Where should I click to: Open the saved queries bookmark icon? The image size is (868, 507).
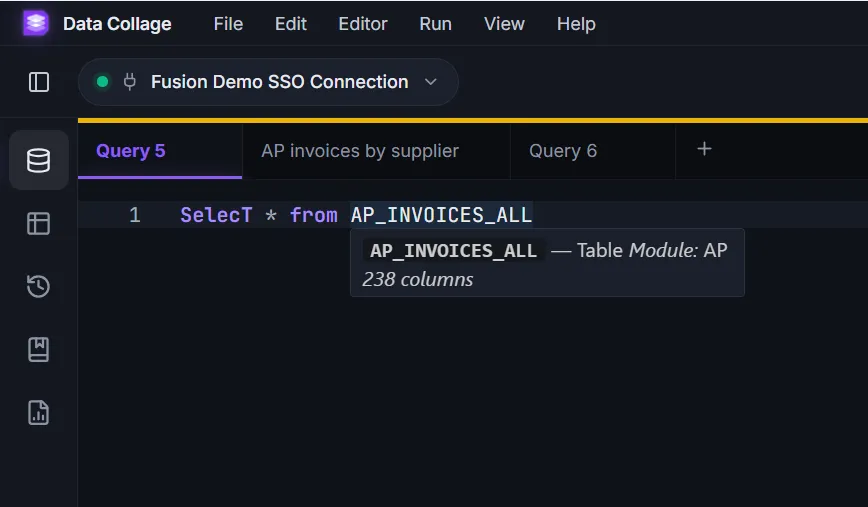pos(39,350)
